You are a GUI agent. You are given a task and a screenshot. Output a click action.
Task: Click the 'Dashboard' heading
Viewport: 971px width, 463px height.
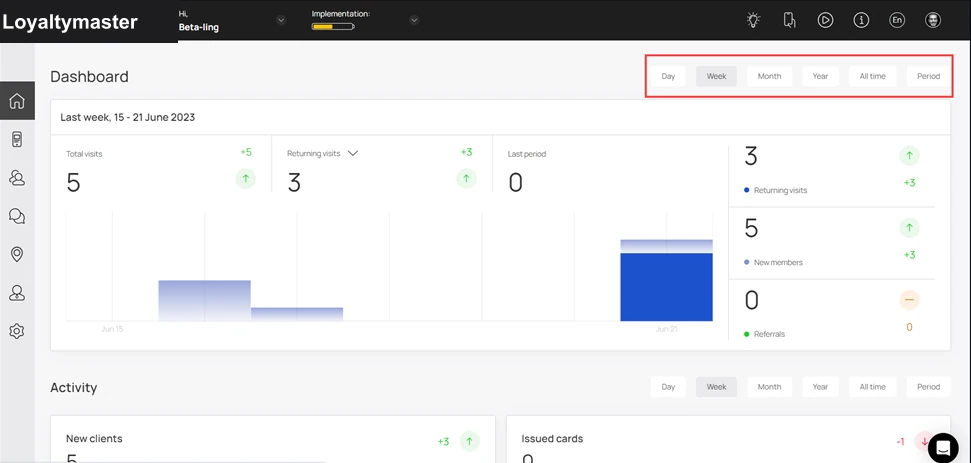[89, 77]
